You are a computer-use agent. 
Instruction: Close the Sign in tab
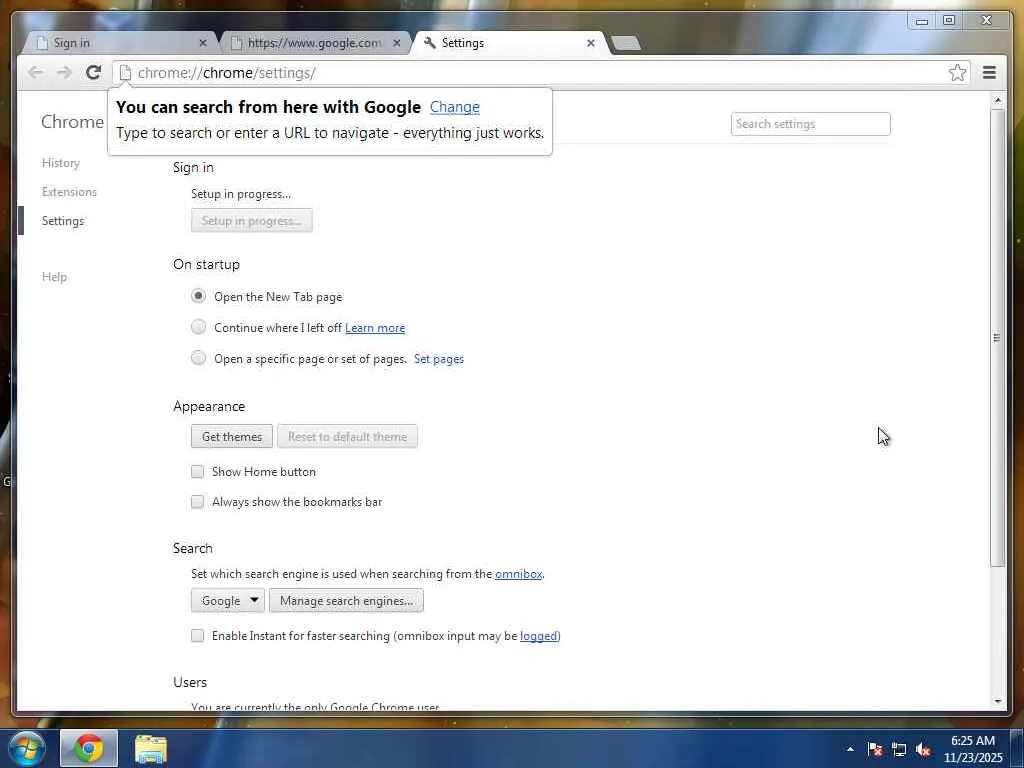(x=202, y=42)
